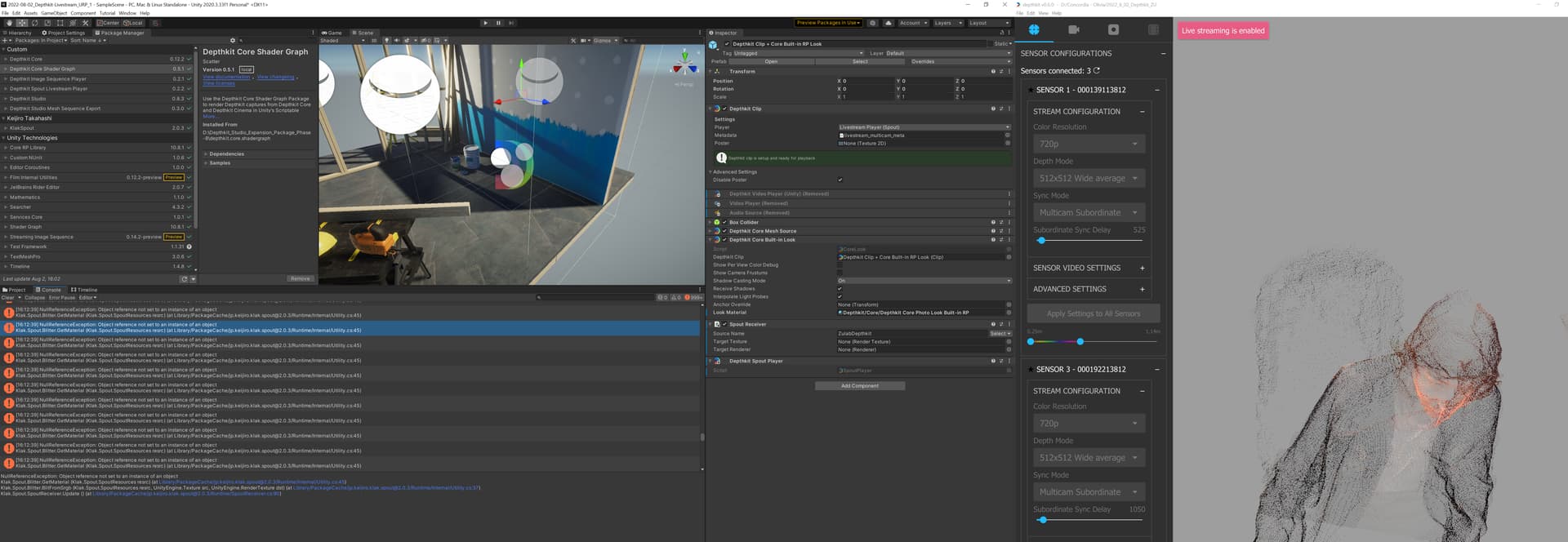Expand the Sensor Video Settings section

(x=1142, y=268)
